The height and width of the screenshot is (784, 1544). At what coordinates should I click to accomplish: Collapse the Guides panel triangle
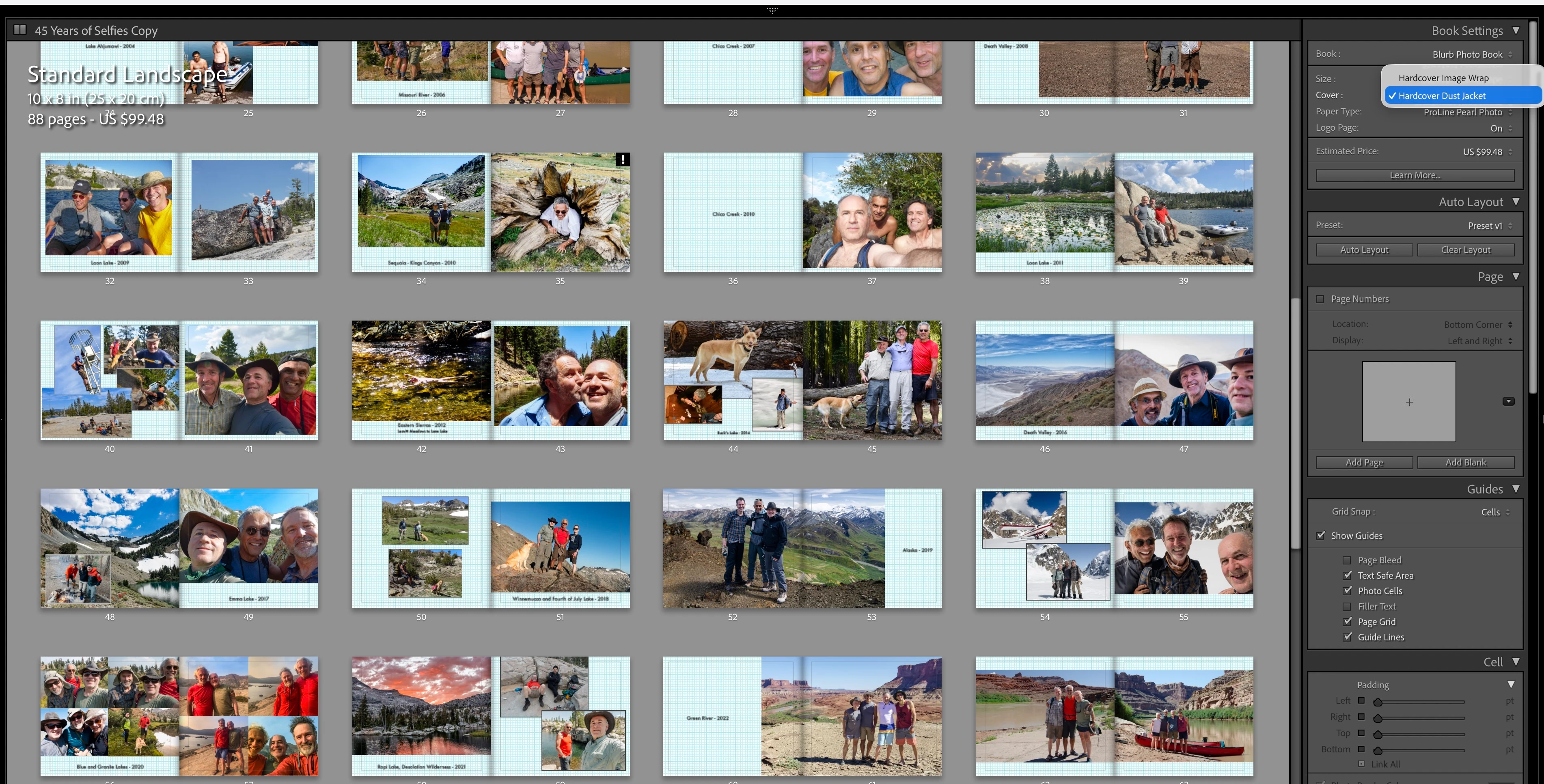click(x=1516, y=489)
